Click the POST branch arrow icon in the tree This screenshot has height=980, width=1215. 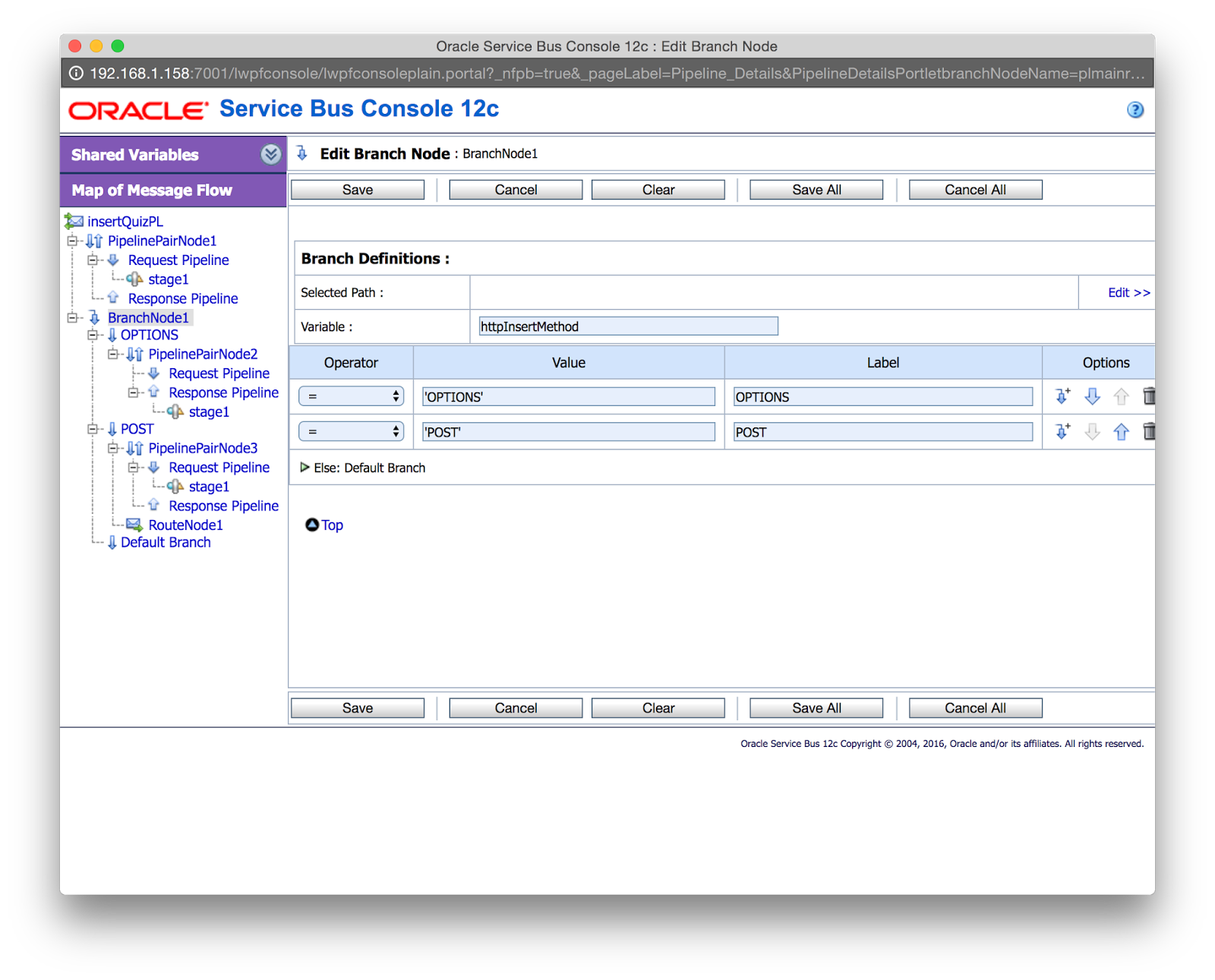tap(112, 429)
